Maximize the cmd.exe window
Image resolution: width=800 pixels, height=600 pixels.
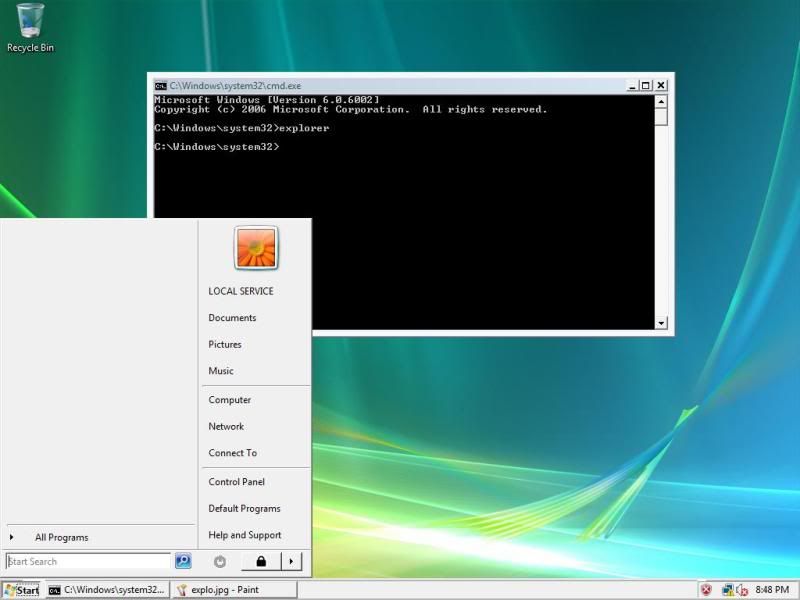pos(645,86)
